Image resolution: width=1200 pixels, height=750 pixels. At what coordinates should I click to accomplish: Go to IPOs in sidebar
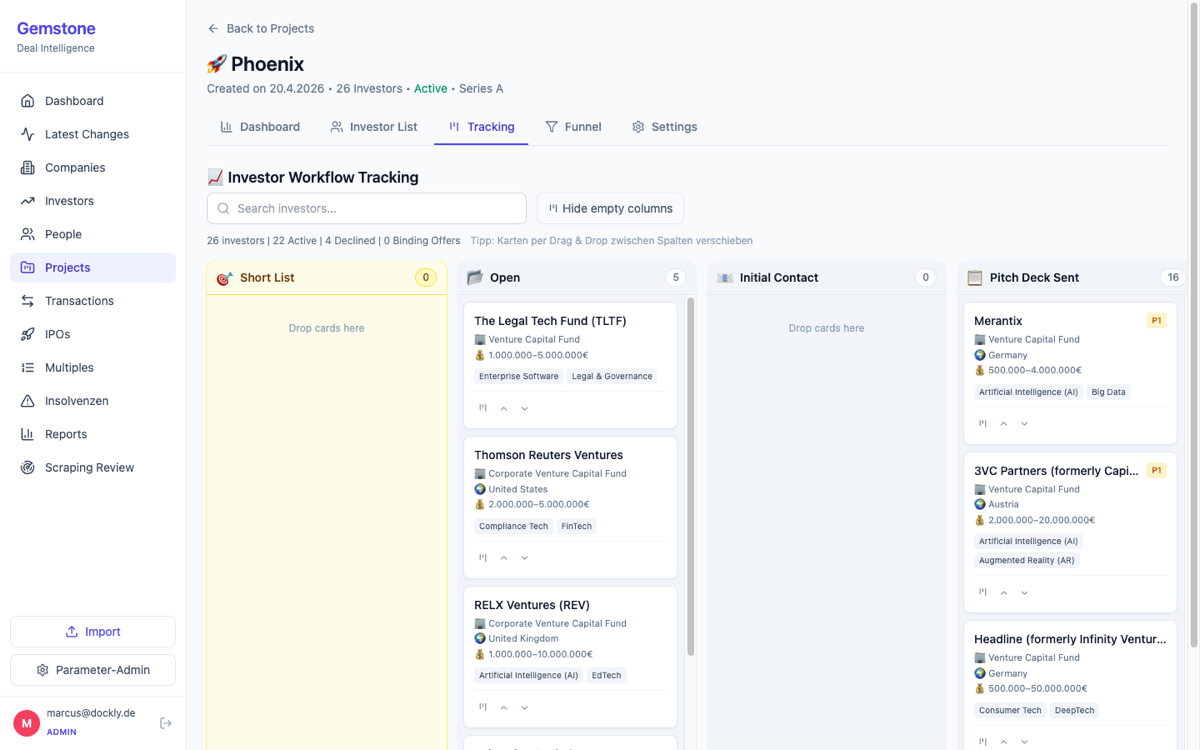click(93, 334)
